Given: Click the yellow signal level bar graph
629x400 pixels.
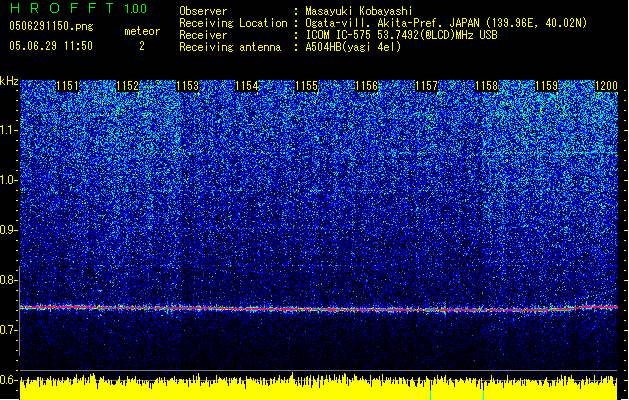Looking at the screenshot, I should point(319,388).
